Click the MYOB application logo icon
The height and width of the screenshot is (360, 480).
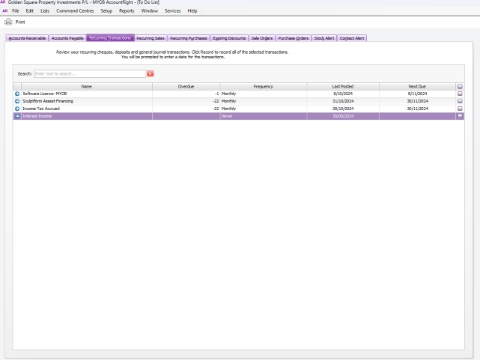[5, 11]
